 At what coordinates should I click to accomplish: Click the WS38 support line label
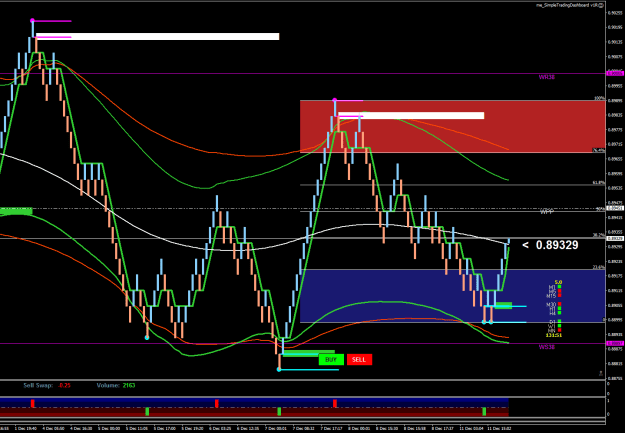[x=546, y=347]
